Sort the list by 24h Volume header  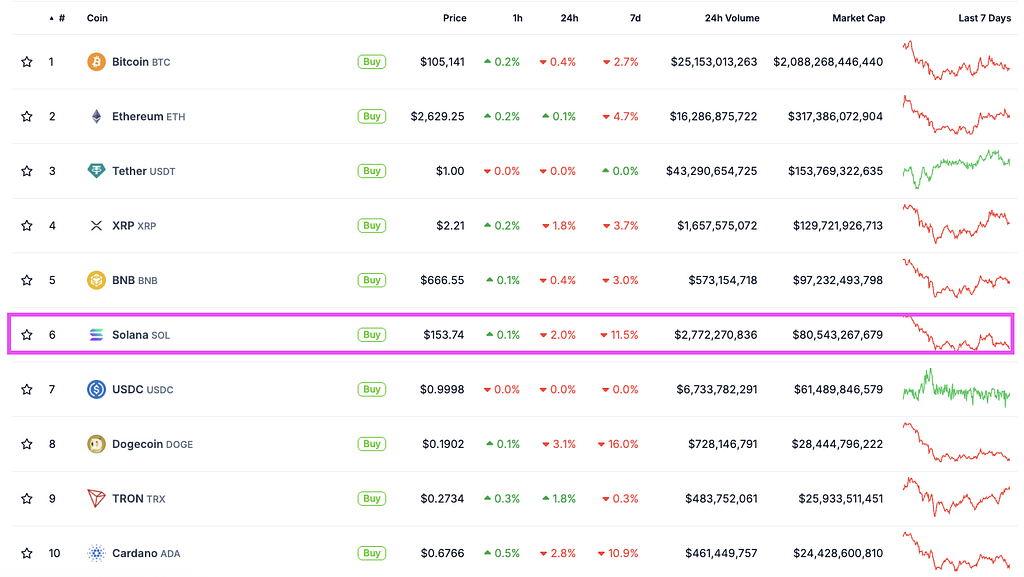(731, 18)
